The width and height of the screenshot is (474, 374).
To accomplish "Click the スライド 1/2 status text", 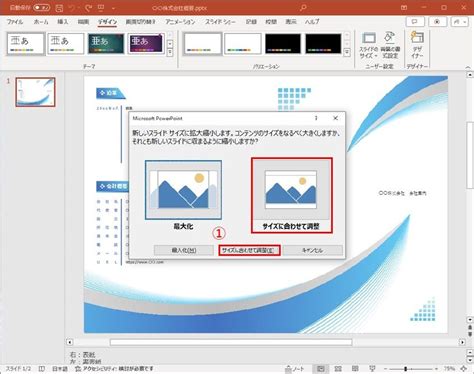I will click(18, 369).
